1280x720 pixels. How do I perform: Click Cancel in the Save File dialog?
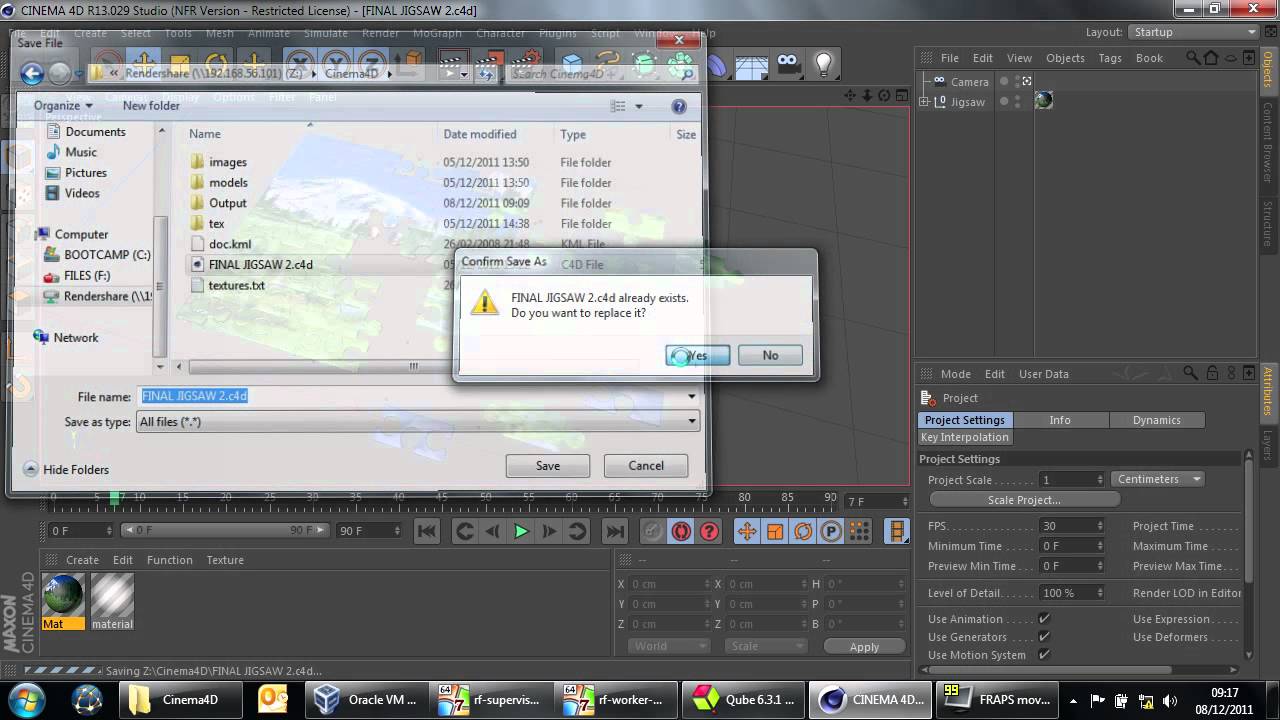646,466
